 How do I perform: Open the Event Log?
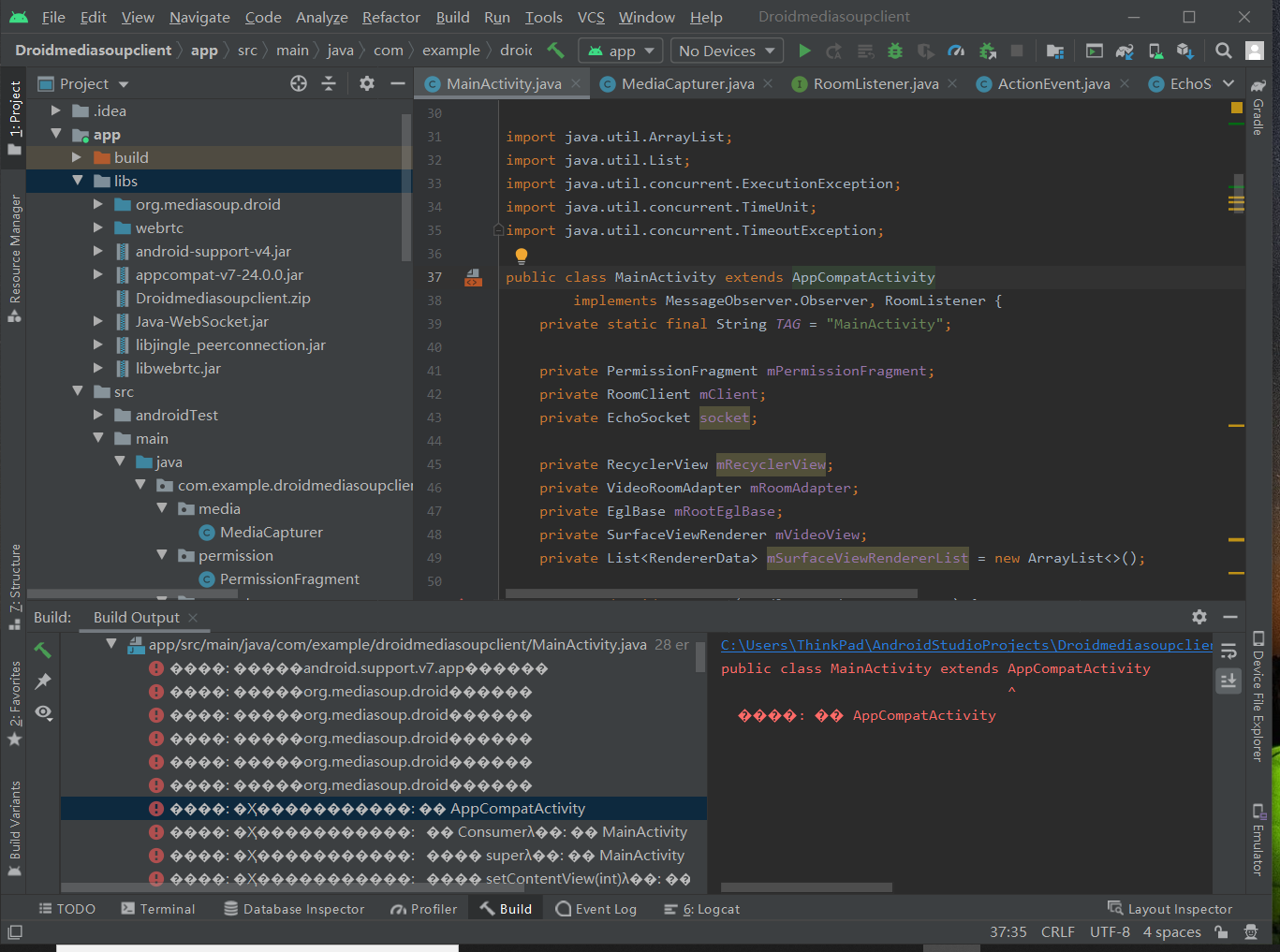click(x=596, y=909)
